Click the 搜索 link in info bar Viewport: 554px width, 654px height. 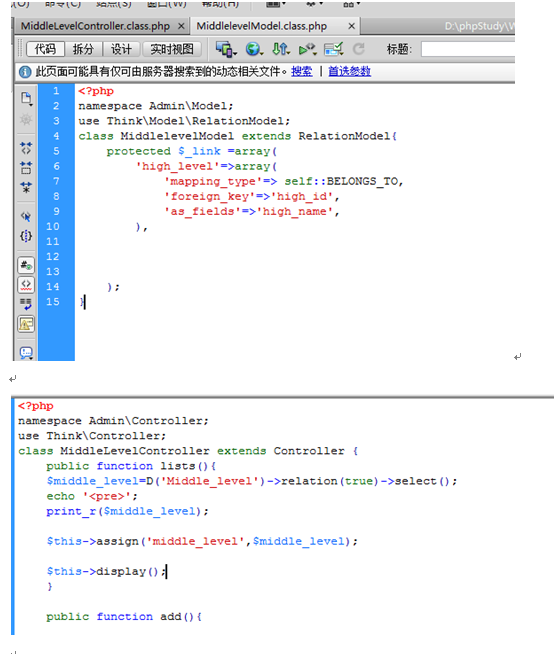pyautogui.click(x=302, y=72)
